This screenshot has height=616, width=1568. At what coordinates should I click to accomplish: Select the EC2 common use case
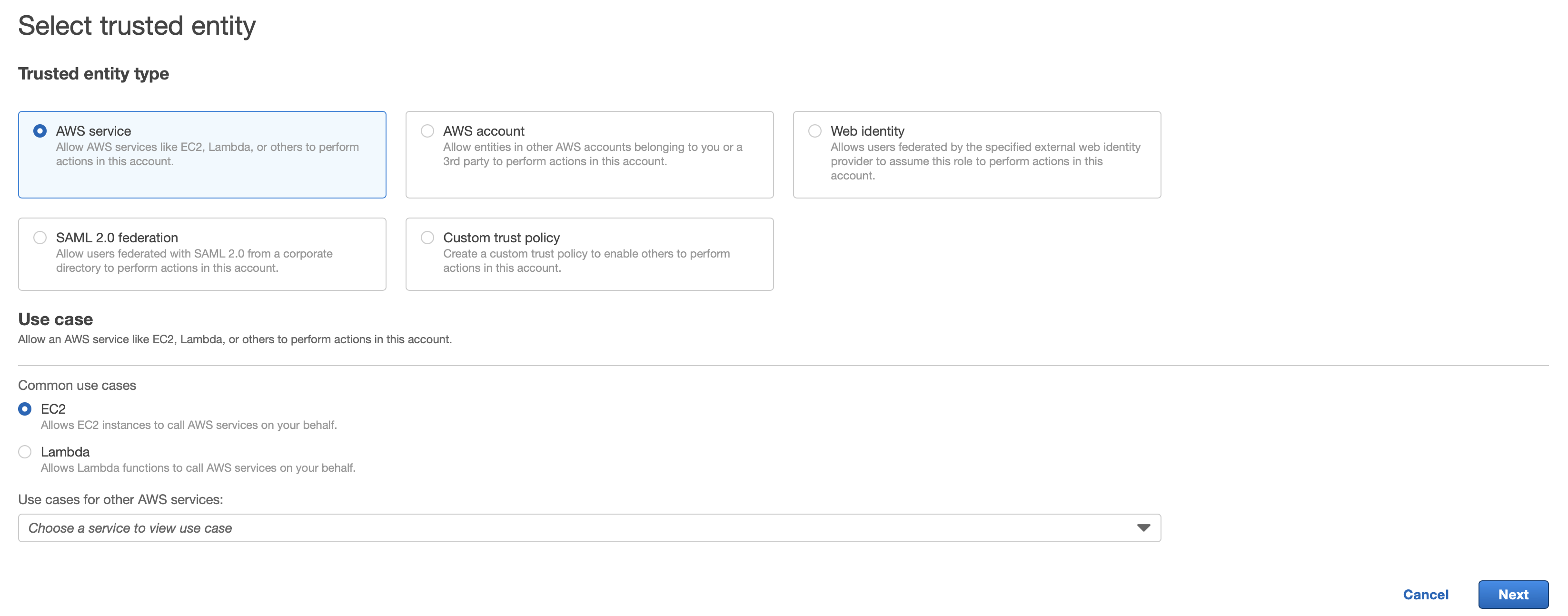click(x=24, y=409)
